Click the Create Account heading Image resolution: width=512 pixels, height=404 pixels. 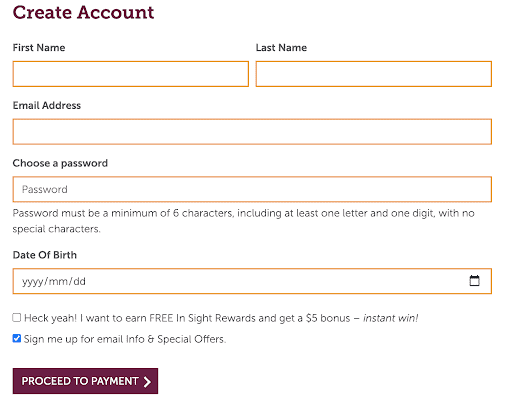click(x=83, y=12)
